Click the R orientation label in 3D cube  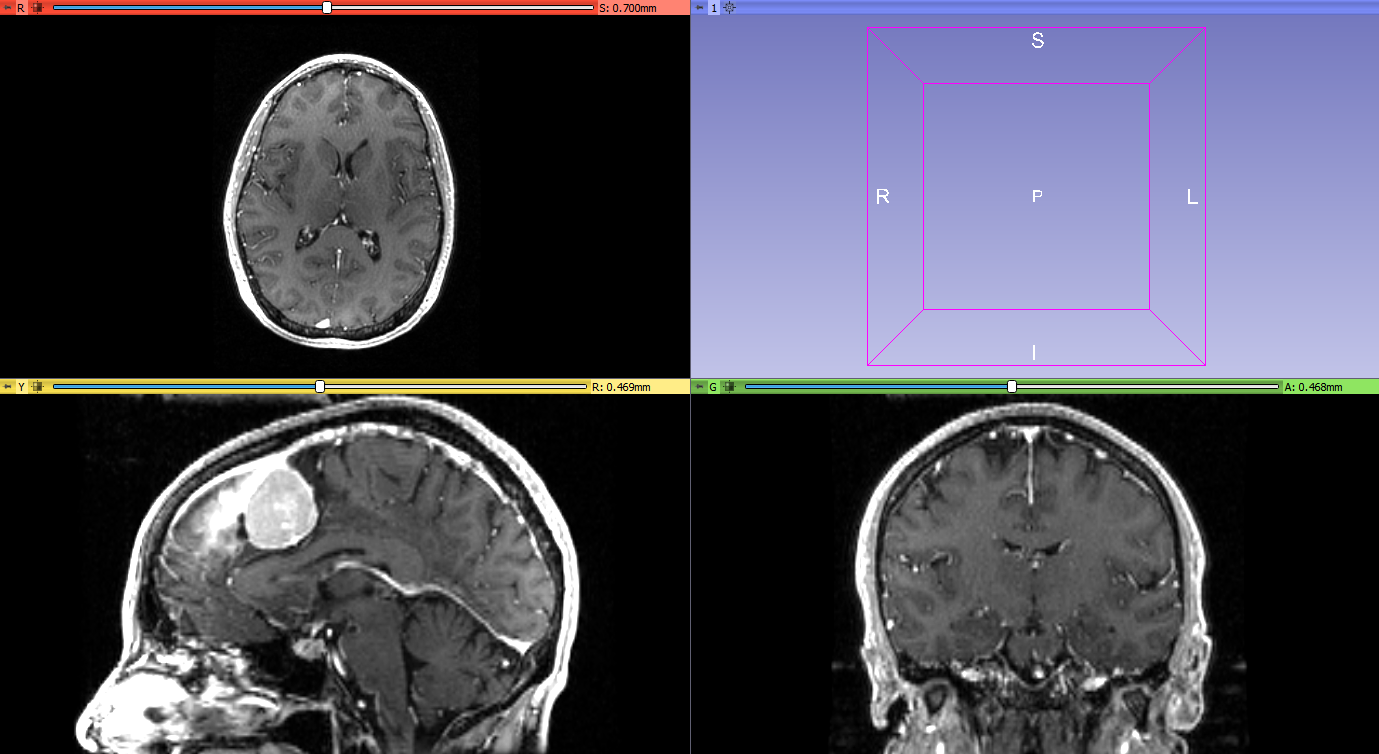pos(882,198)
